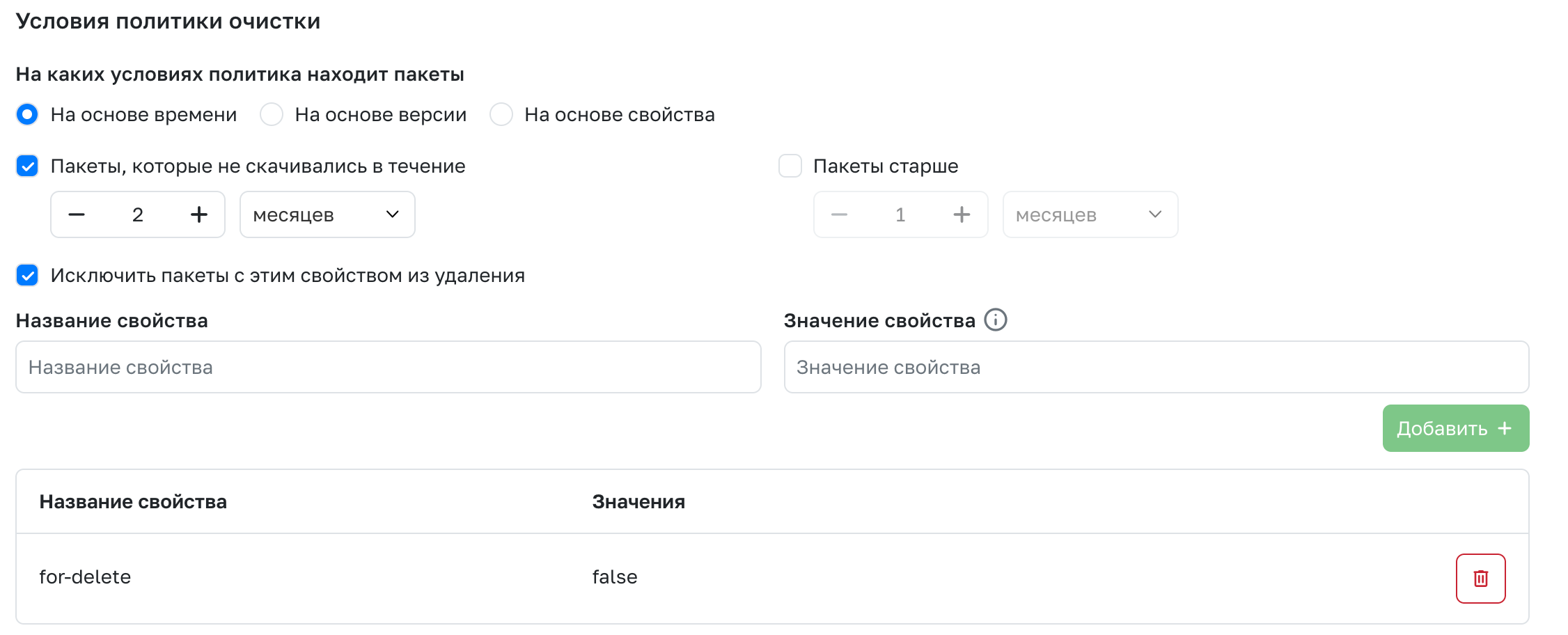The height and width of the screenshot is (635, 1568).
Task: Click the value 2 in period stepper
Action: coord(138,214)
